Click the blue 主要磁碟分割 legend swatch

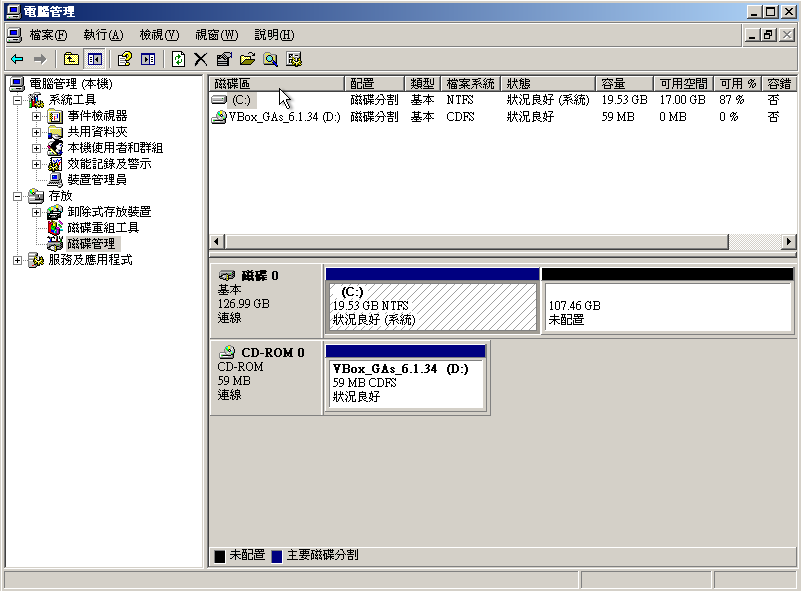277,556
